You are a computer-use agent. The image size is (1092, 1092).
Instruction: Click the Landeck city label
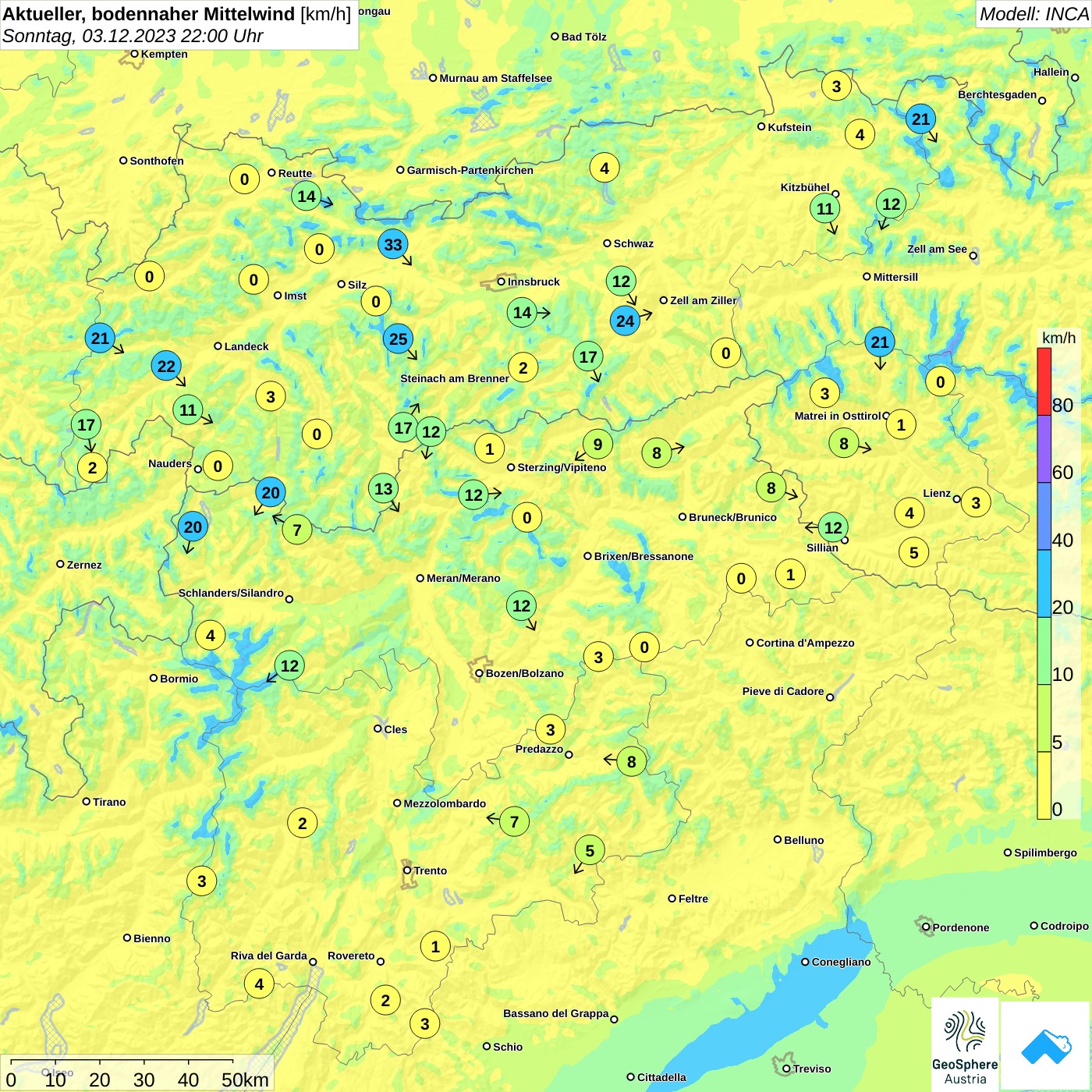coord(246,346)
